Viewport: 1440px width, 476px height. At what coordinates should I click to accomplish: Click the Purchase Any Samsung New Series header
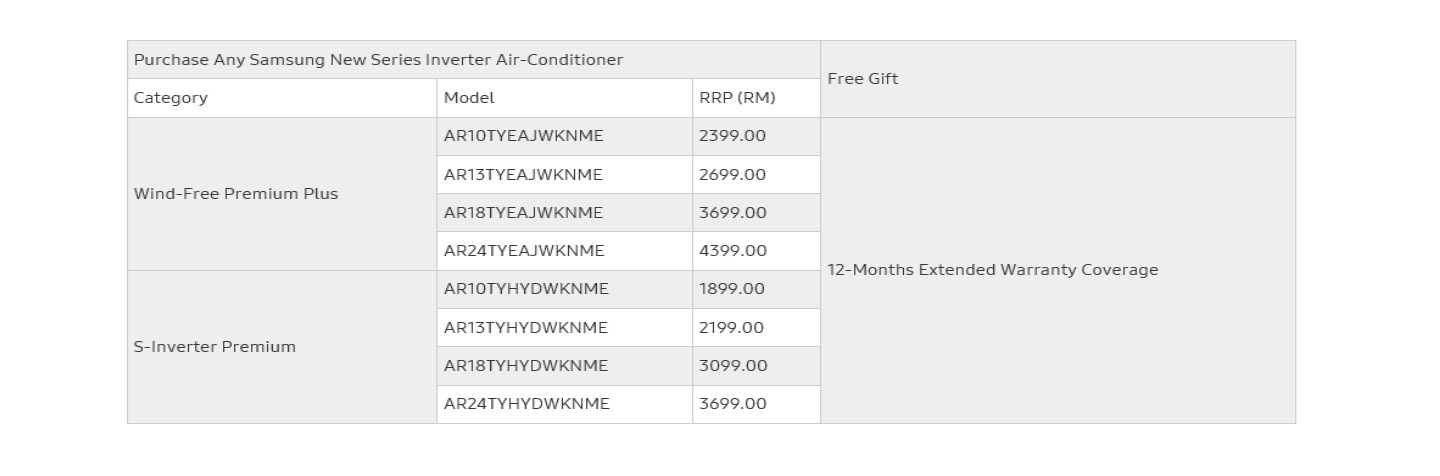(x=474, y=60)
